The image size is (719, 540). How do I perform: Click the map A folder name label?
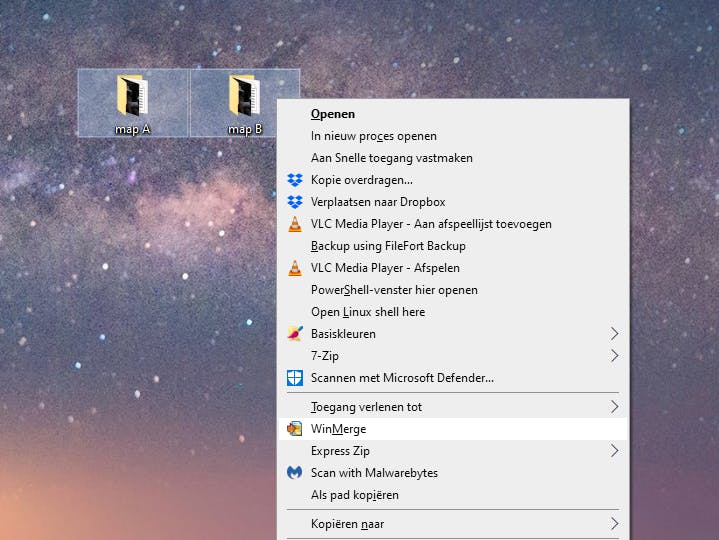133,129
